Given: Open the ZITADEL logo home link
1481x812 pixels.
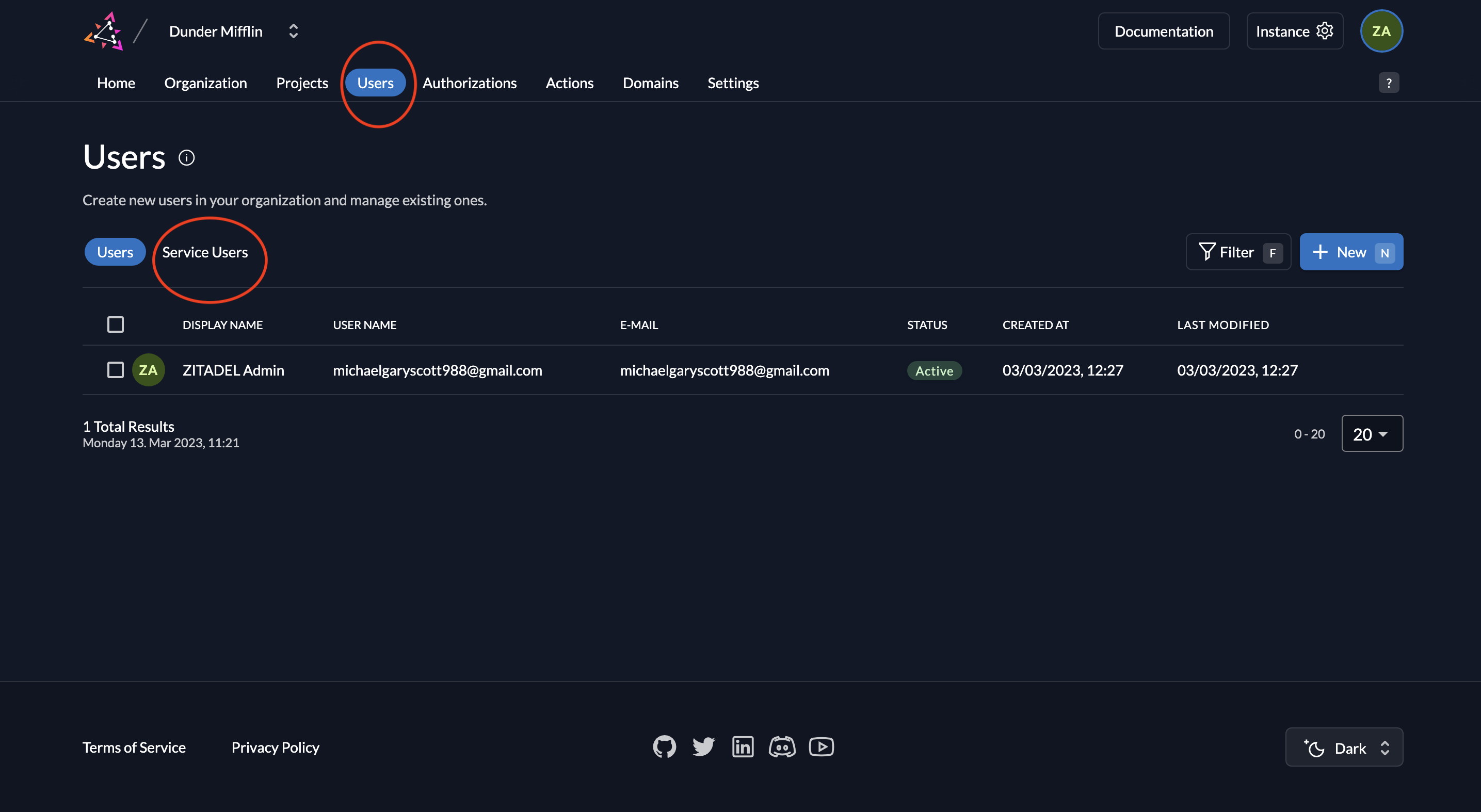Looking at the screenshot, I should (x=105, y=30).
